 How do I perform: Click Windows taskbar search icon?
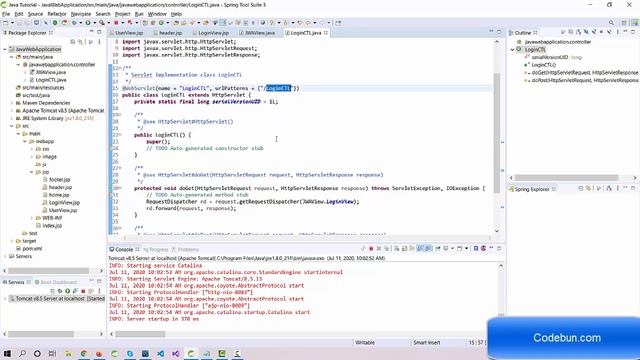tap(22, 353)
